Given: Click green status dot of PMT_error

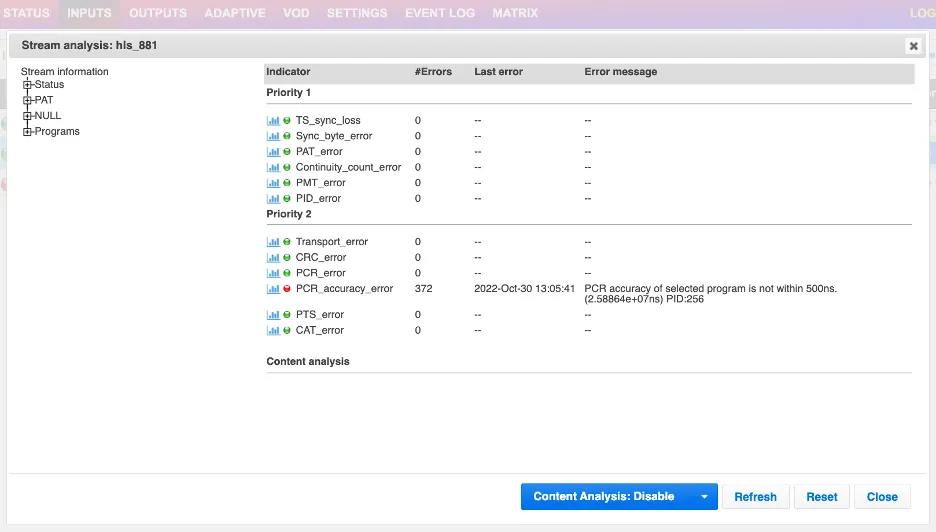Looking at the screenshot, I should click(287, 183).
